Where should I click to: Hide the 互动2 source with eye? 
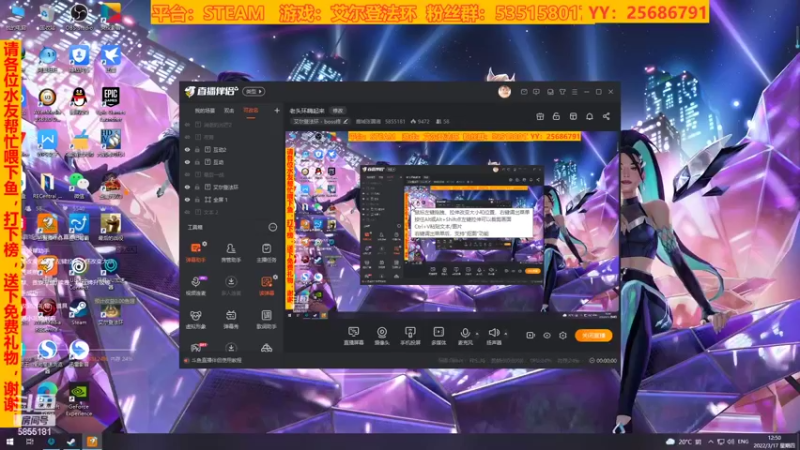(187, 149)
